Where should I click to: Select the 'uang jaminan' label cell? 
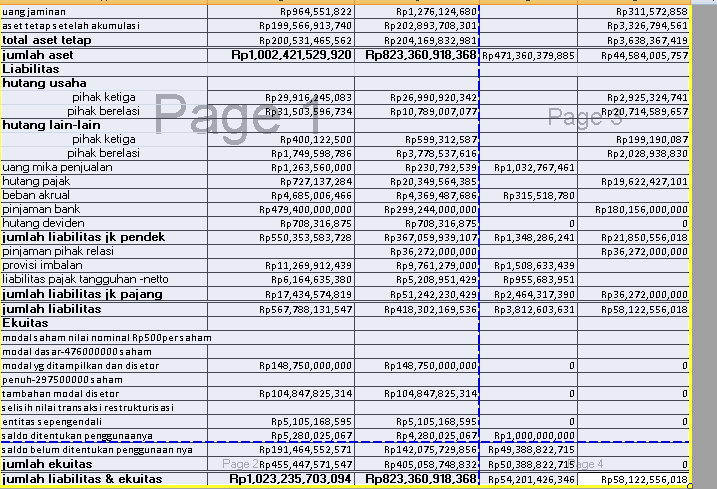104,12
